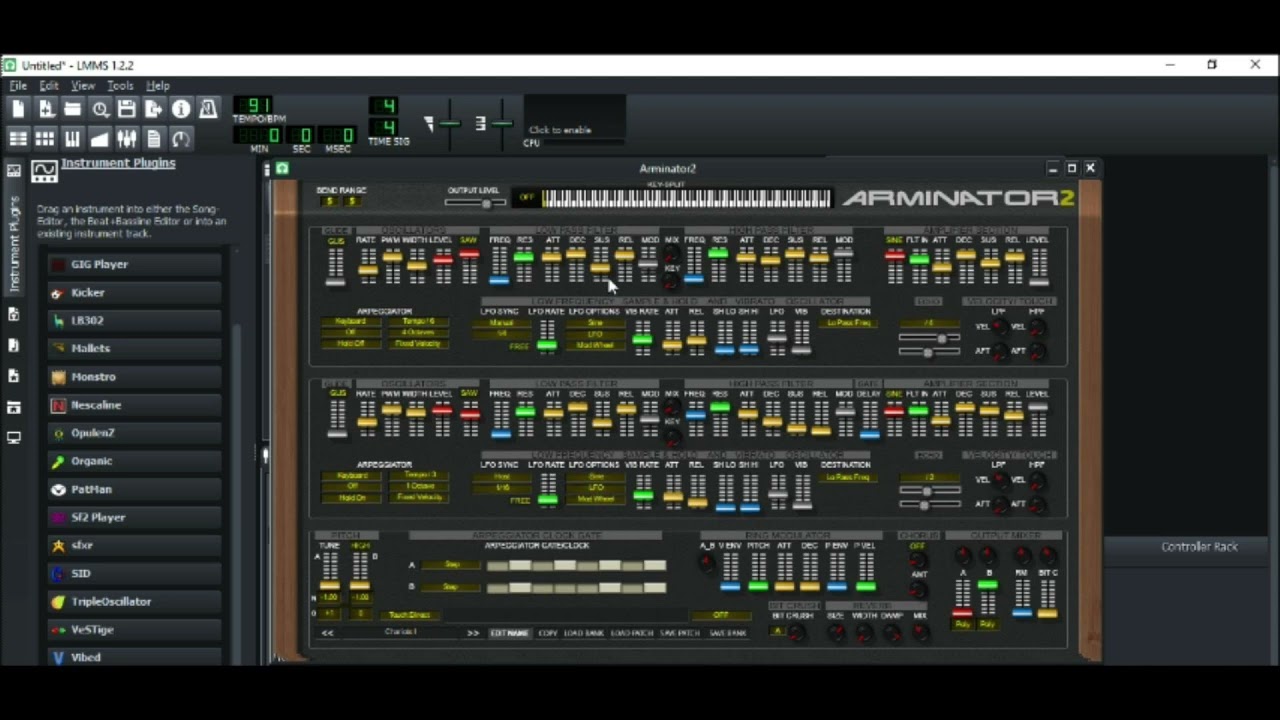1280x720 pixels.
Task: Adjust the OUTPUT LEVEL slider
Action: [x=475, y=203]
